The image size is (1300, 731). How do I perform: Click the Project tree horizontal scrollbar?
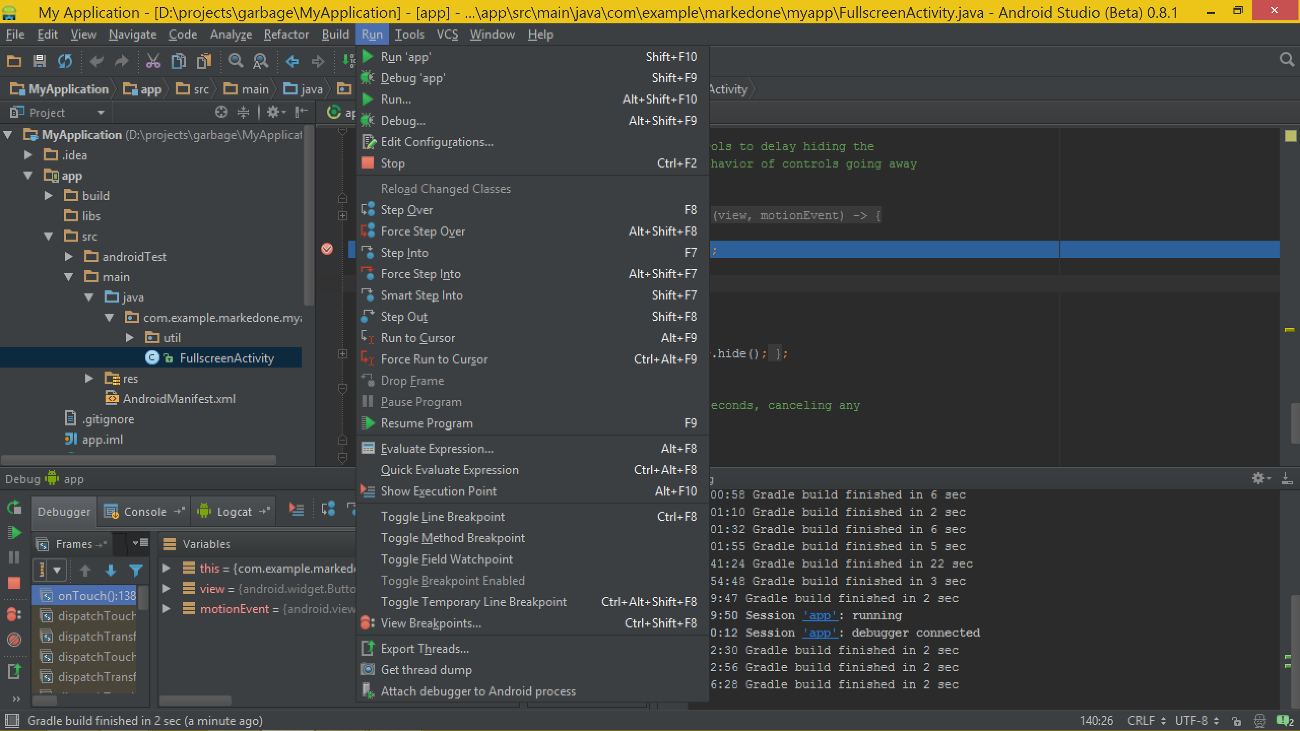click(x=139, y=461)
